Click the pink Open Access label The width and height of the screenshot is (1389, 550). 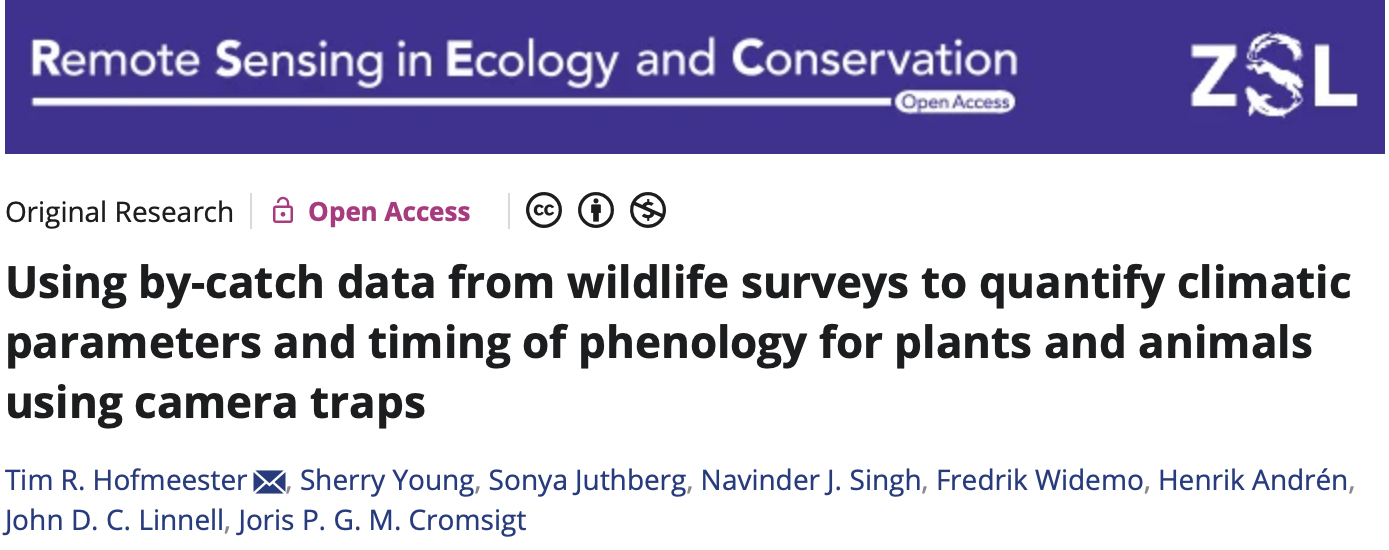click(x=389, y=212)
